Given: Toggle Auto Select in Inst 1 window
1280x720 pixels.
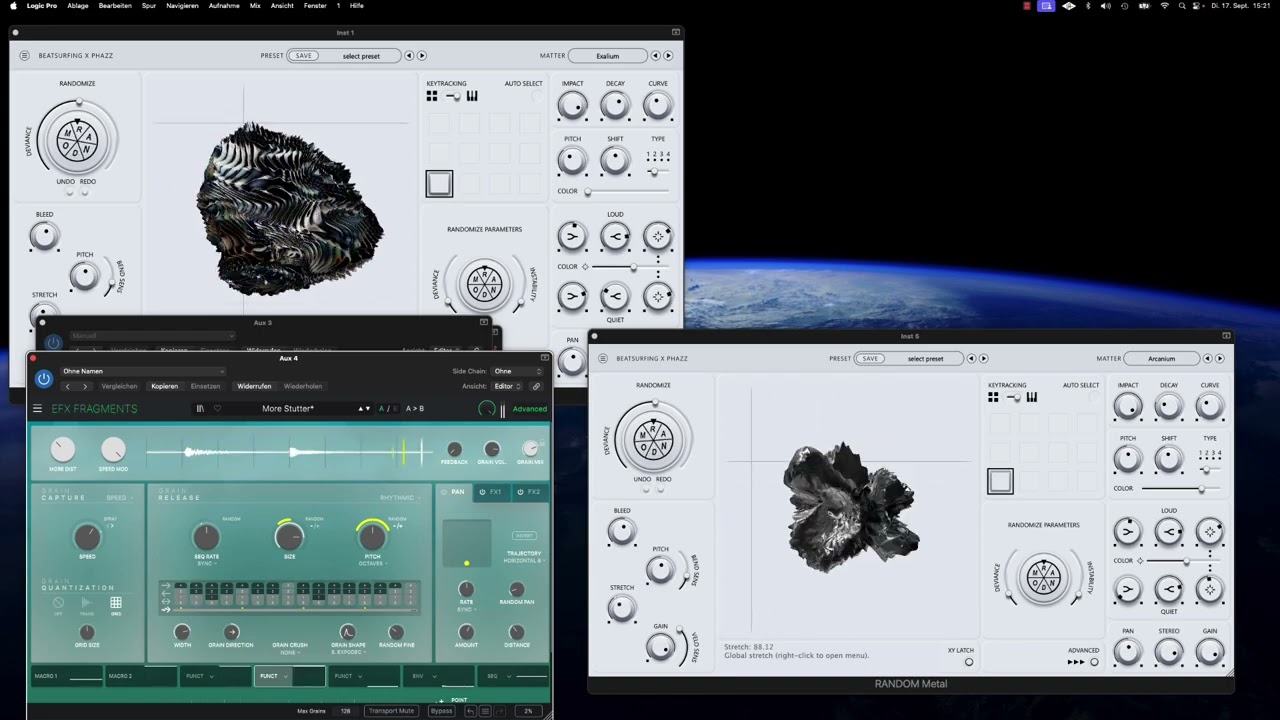Looking at the screenshot, I should point(537,96).
